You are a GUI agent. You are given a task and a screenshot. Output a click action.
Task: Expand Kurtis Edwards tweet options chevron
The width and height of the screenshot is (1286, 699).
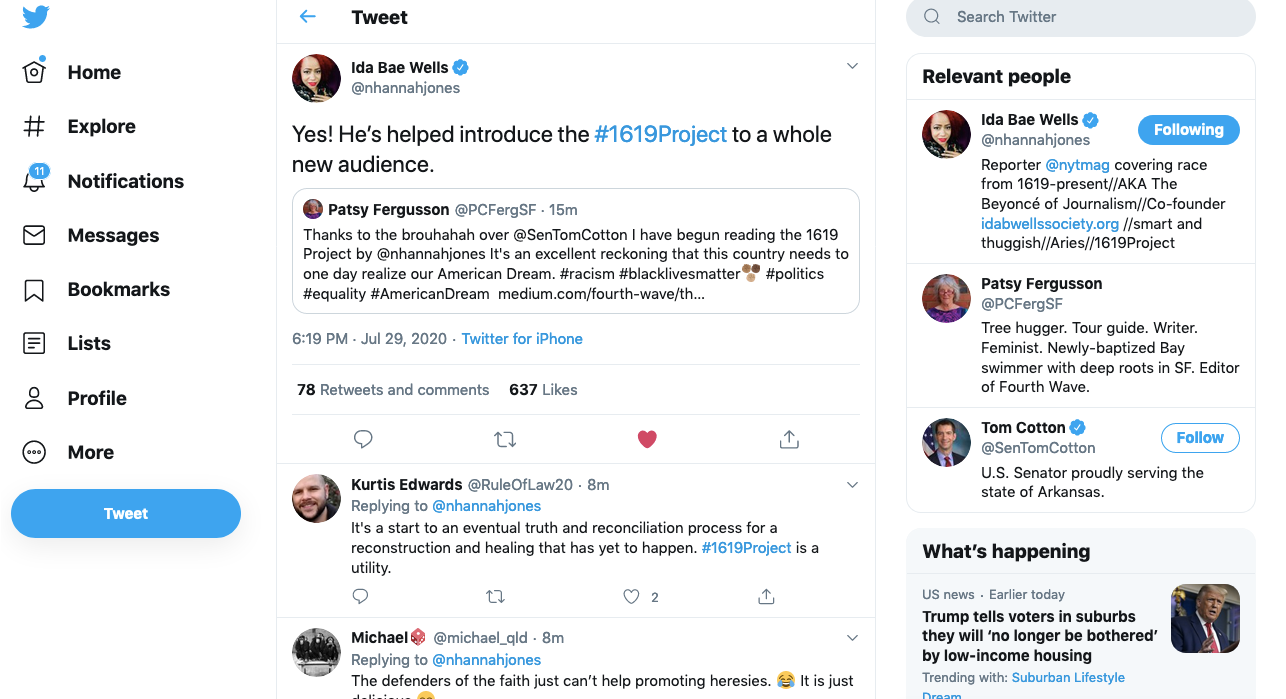point(852,485)
